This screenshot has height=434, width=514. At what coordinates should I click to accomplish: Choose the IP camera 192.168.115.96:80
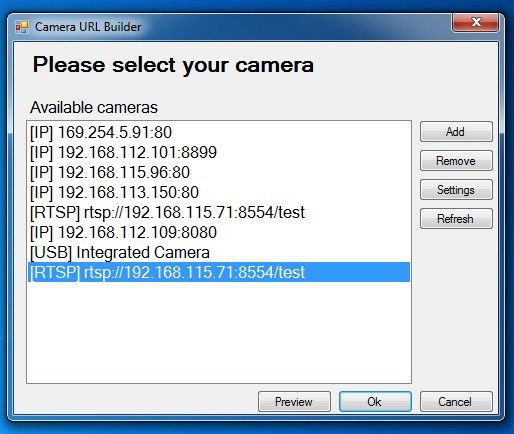coord(219,172)
